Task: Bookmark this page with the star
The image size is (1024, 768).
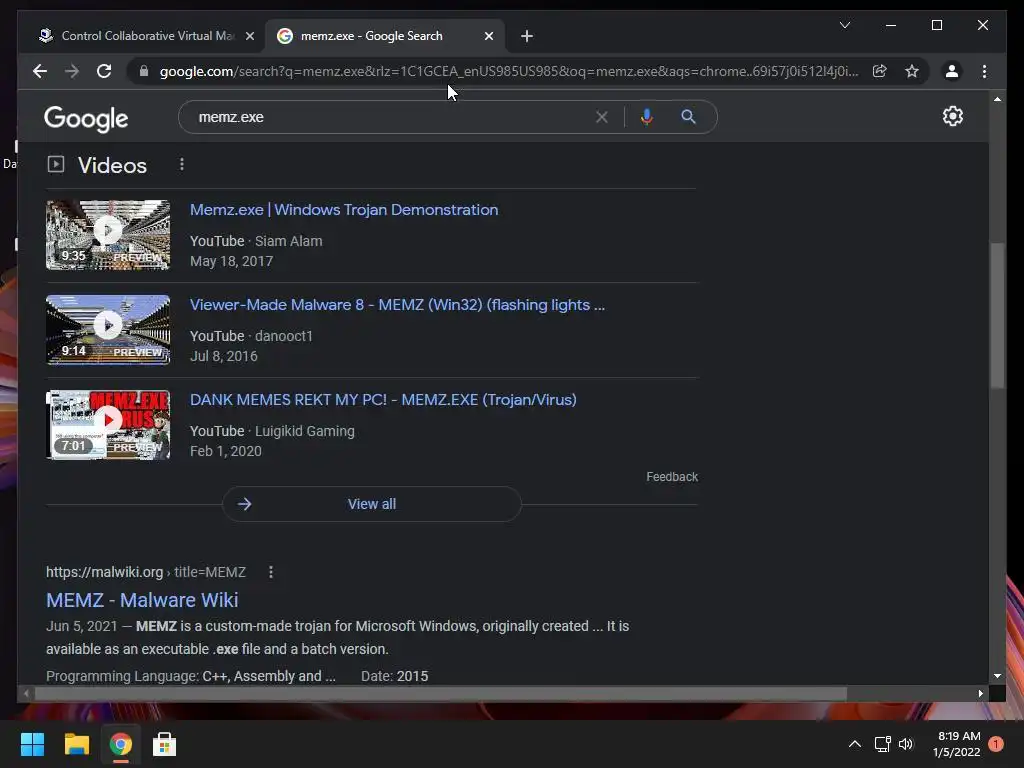Action: (912, 71)
